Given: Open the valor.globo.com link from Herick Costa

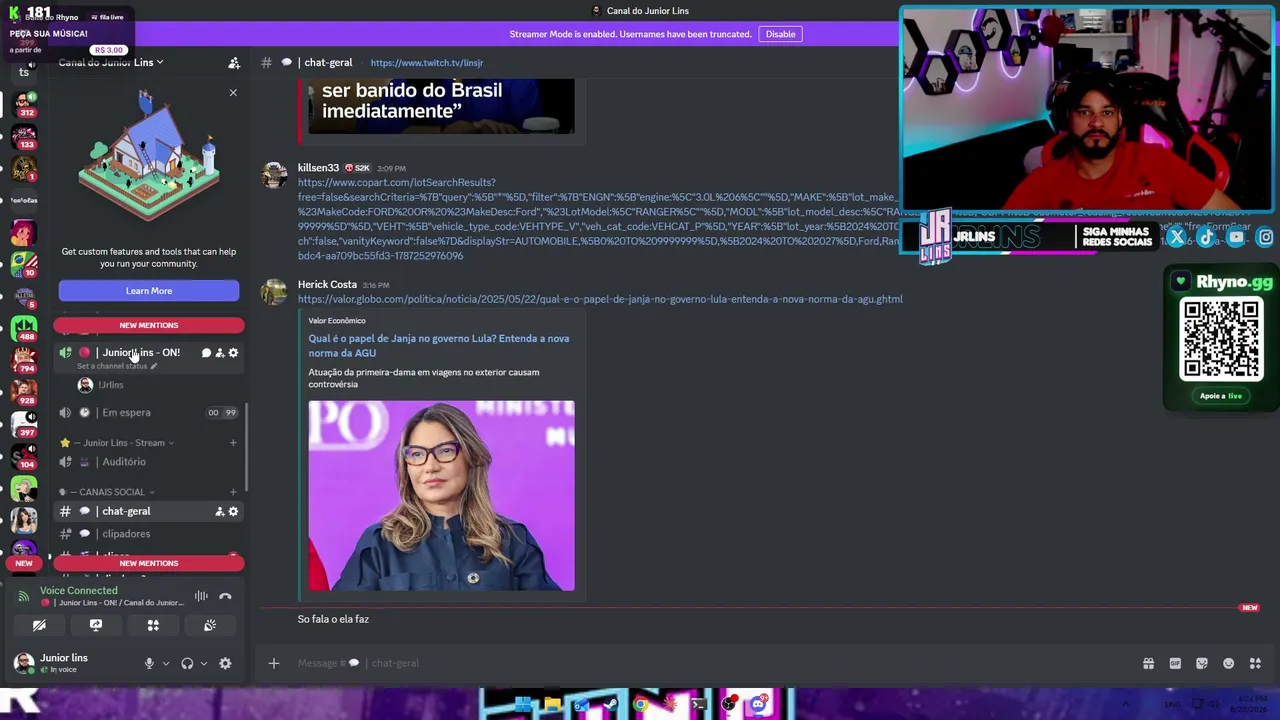Looking at the screenshot, I should coord(600,299).
